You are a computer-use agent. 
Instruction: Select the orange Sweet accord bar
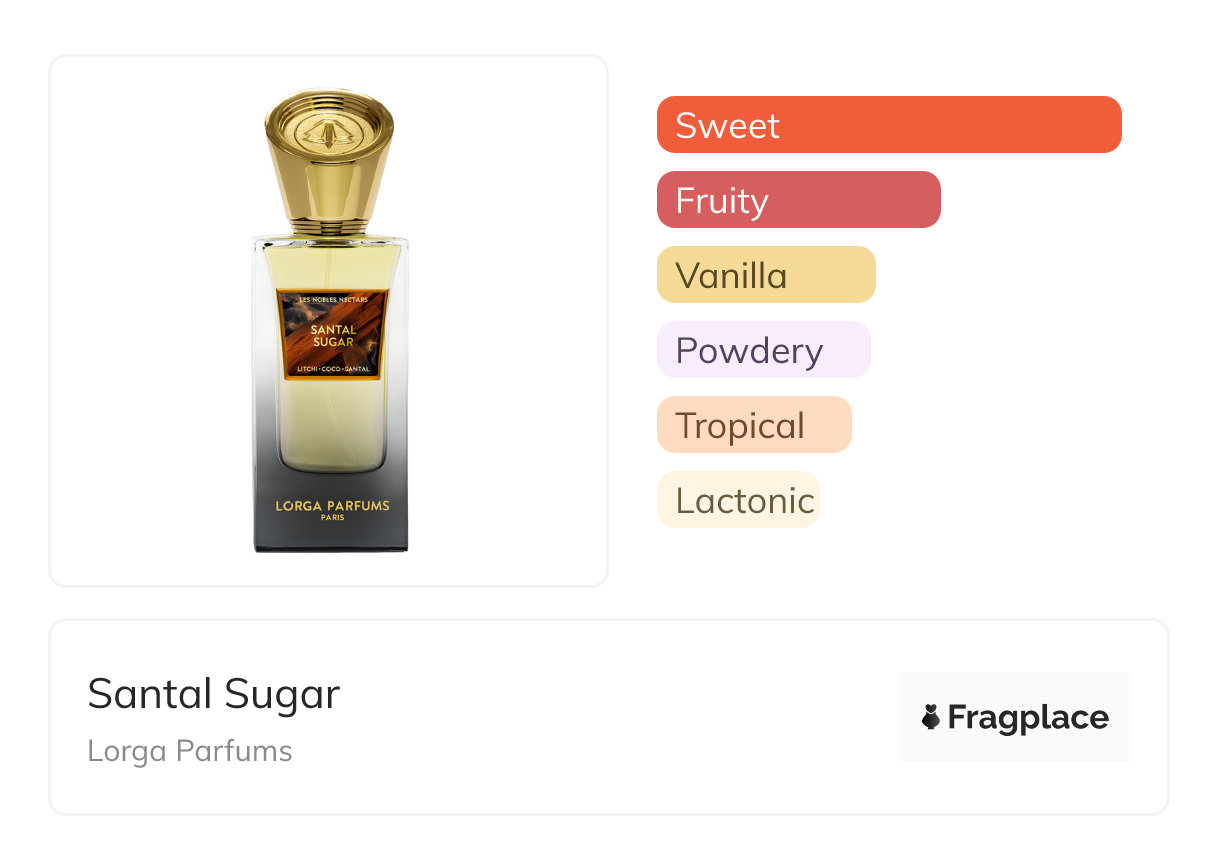click(889, 125)
